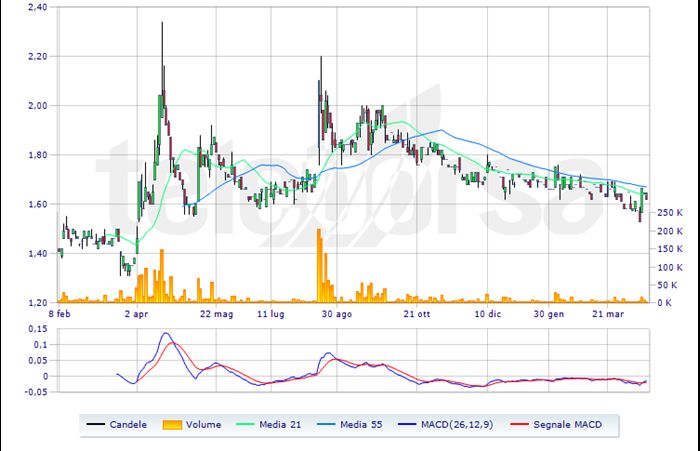Click the 21 ott date axis label
This screenshot has width=700, height=451.
click(x=416, y=313)
